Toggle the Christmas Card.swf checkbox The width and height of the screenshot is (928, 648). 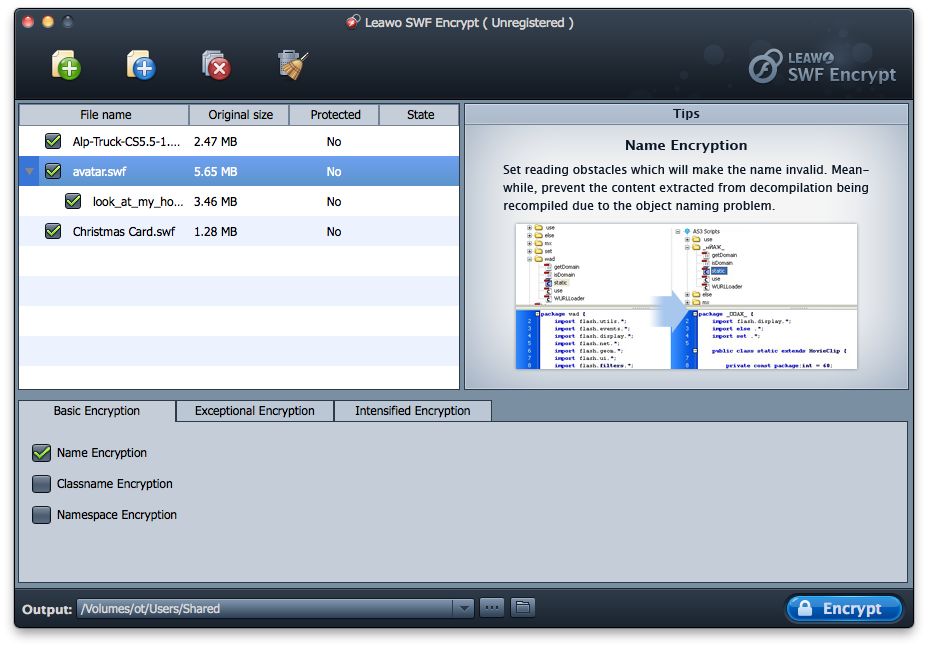pyautogui.click(x=53, y=232)
